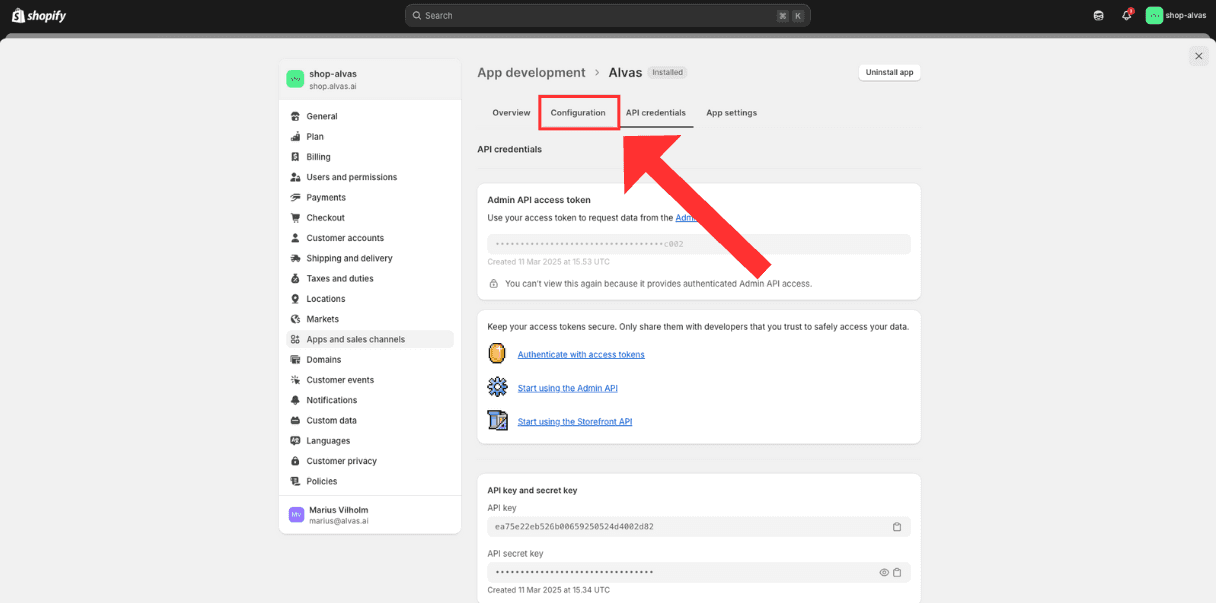Image resolution: width=1216 pixels, height=603 pixels.
Task: Click the API key value field
Action: [699, 527]
